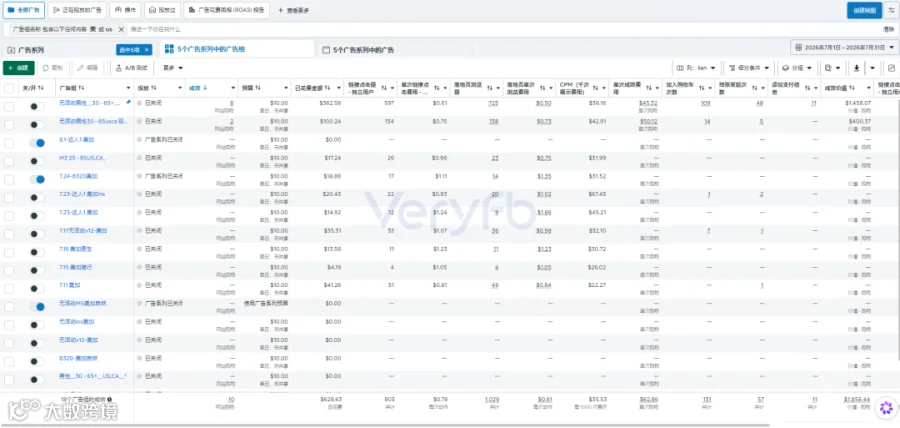Sort by the 投放 delivery column
The image size is (900, 428).
[x=154, y=88]
